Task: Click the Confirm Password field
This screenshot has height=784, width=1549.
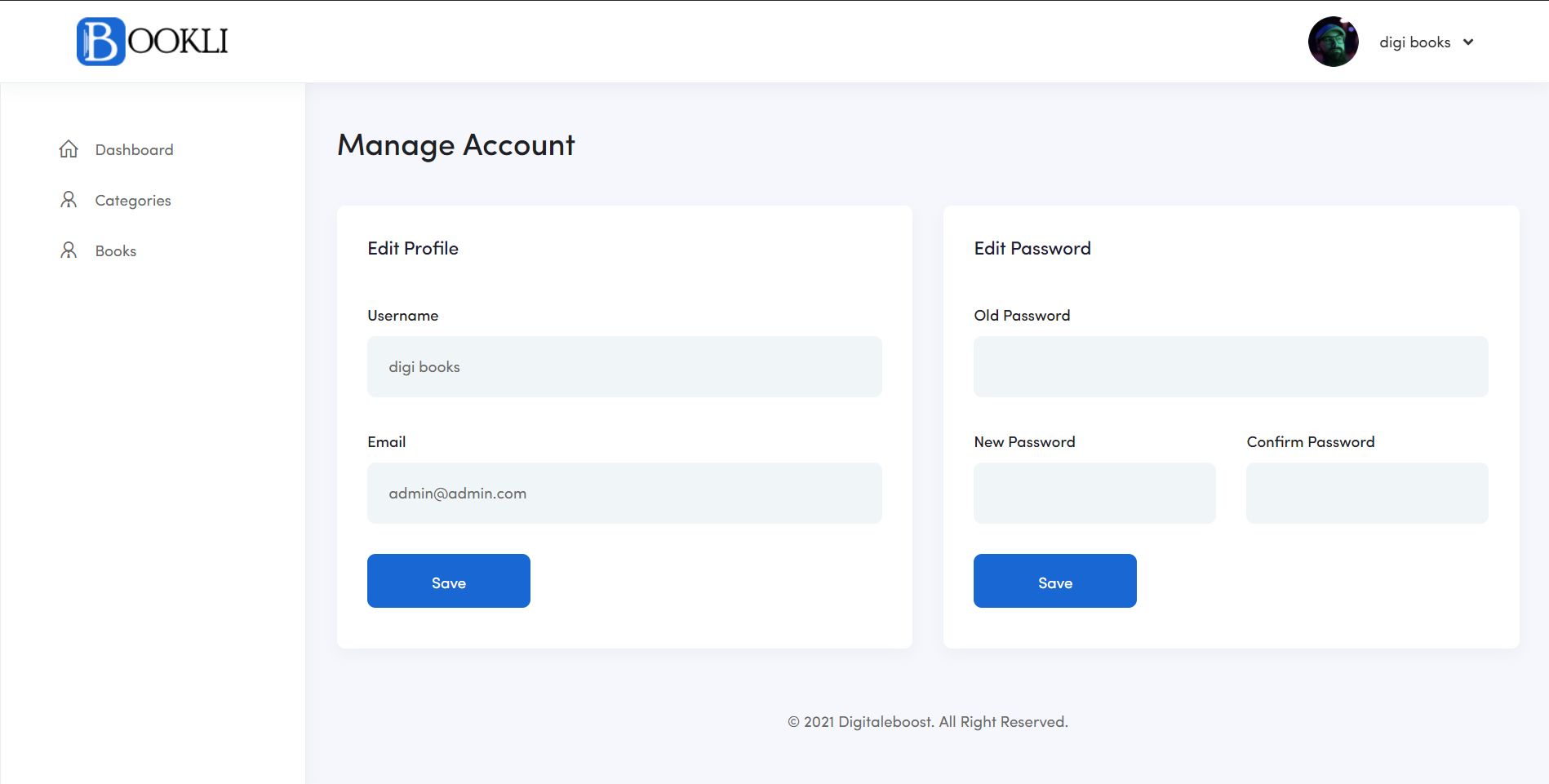Action: click(1367, 493)
